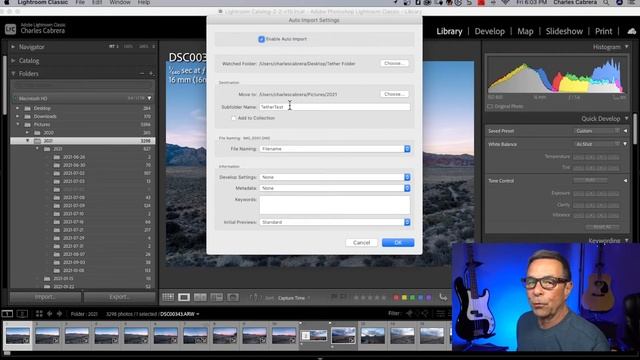This screenshot has height=360, width=640.
Task: Jump to grid view from filmstrip bar icon
Action: [39, 313]
